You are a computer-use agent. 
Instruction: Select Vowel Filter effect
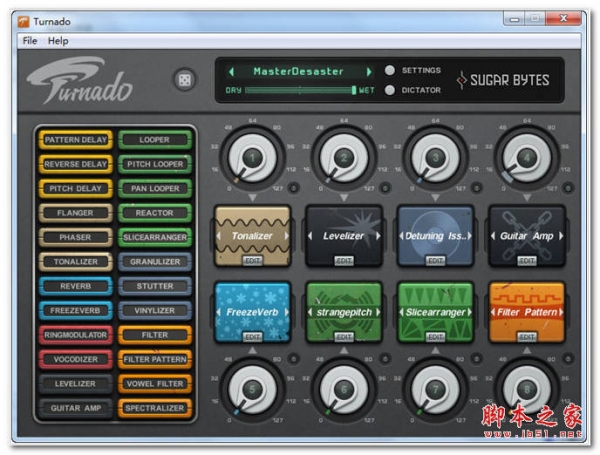(155, 384)
